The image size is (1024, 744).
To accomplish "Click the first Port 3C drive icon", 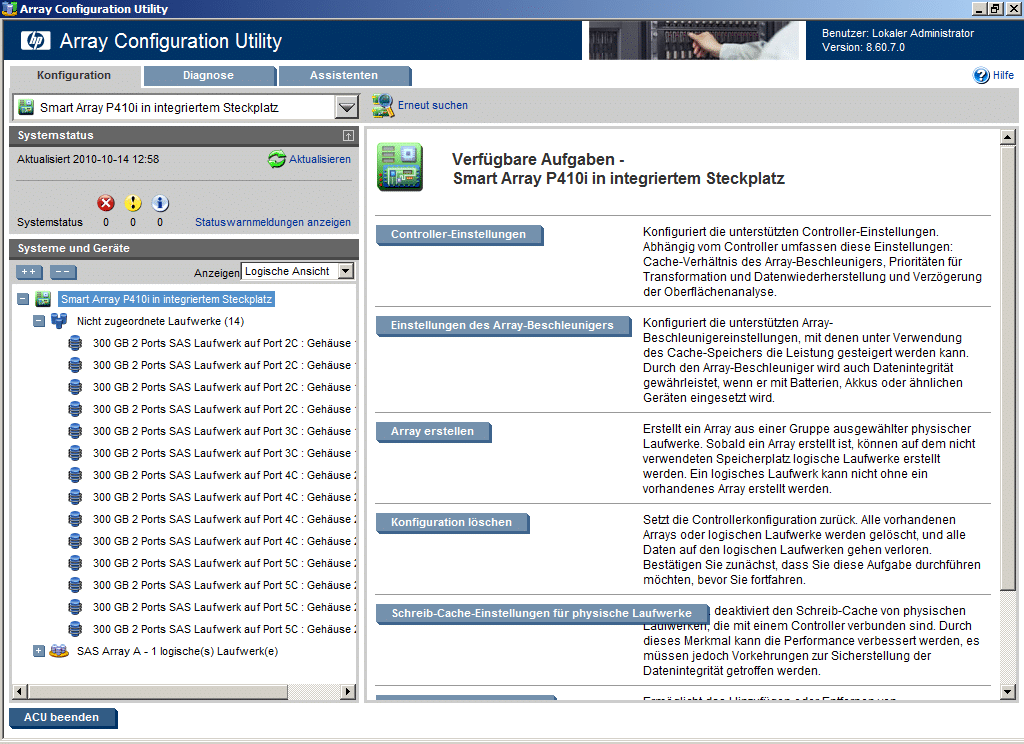I will point(75,431).
